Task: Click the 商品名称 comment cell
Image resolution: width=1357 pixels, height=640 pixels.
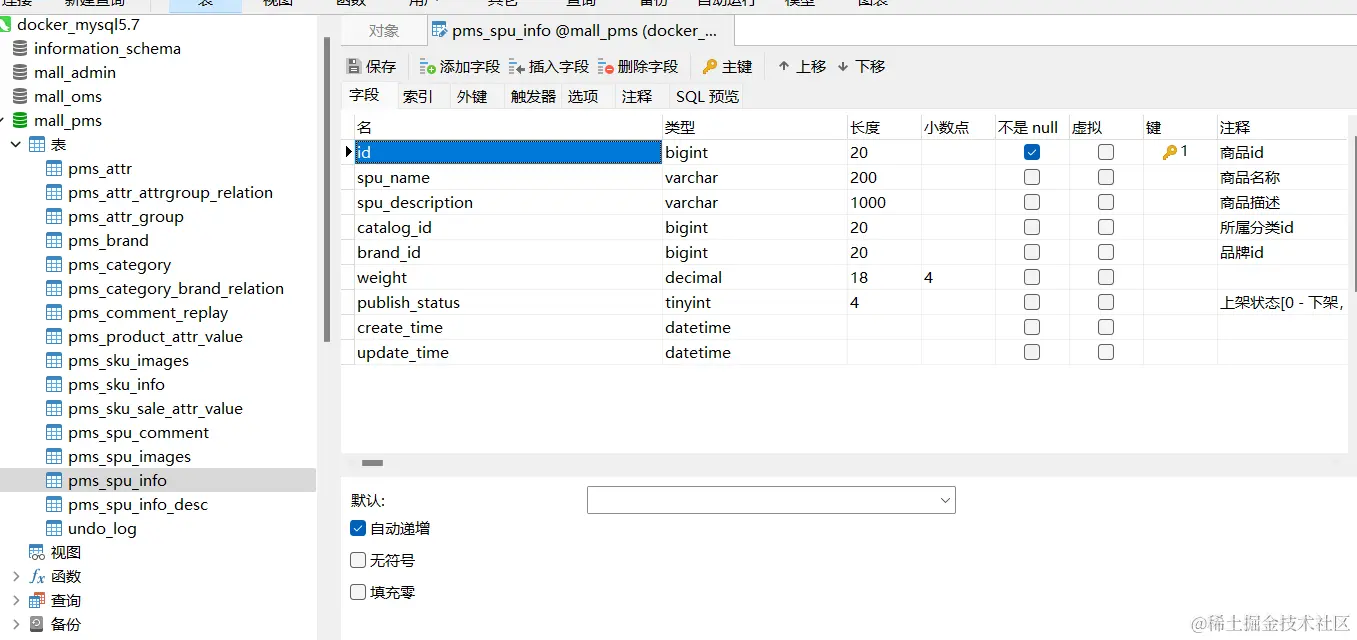Action: 1281,177
